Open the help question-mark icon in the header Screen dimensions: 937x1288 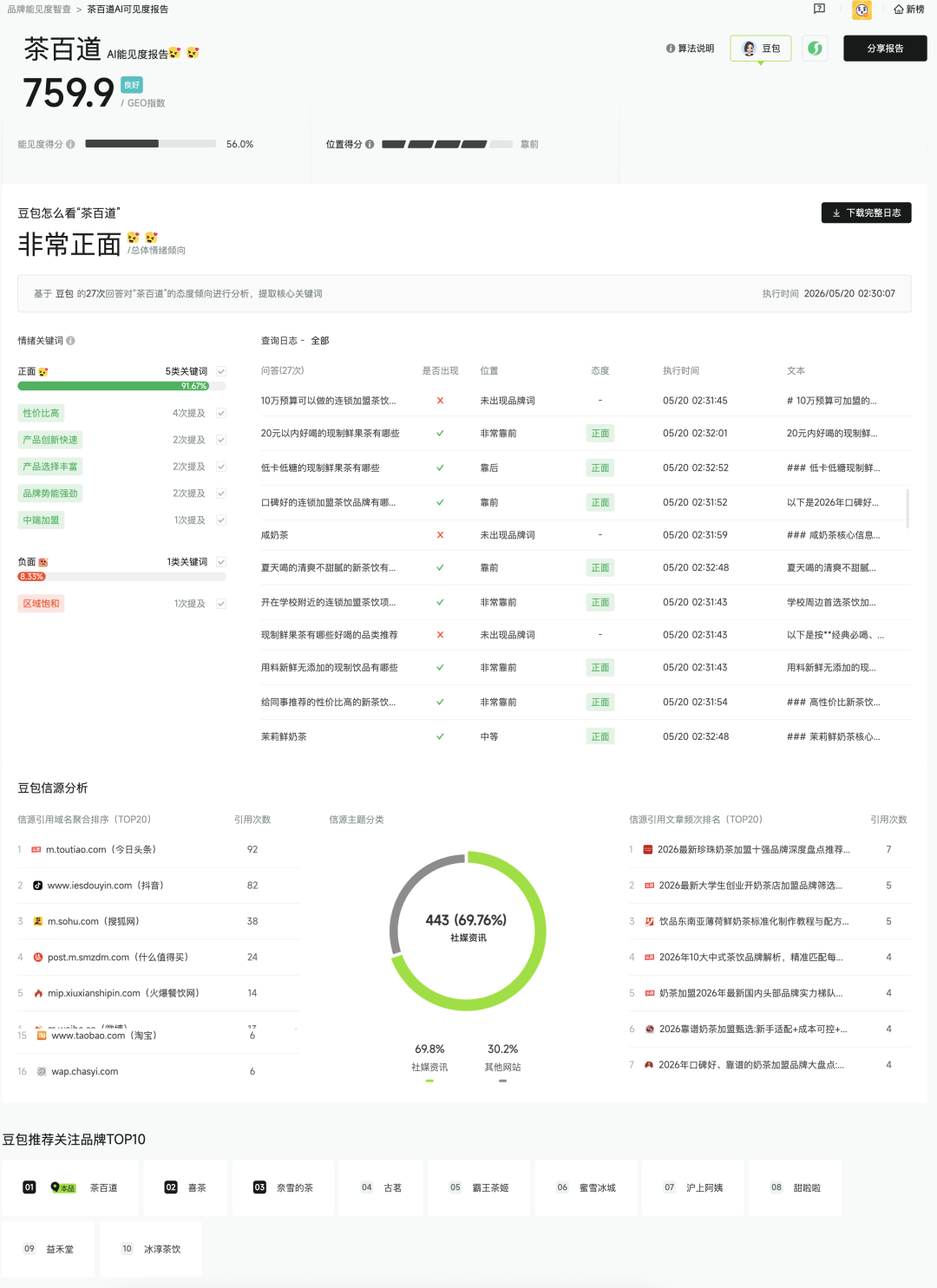click(819, 9)
